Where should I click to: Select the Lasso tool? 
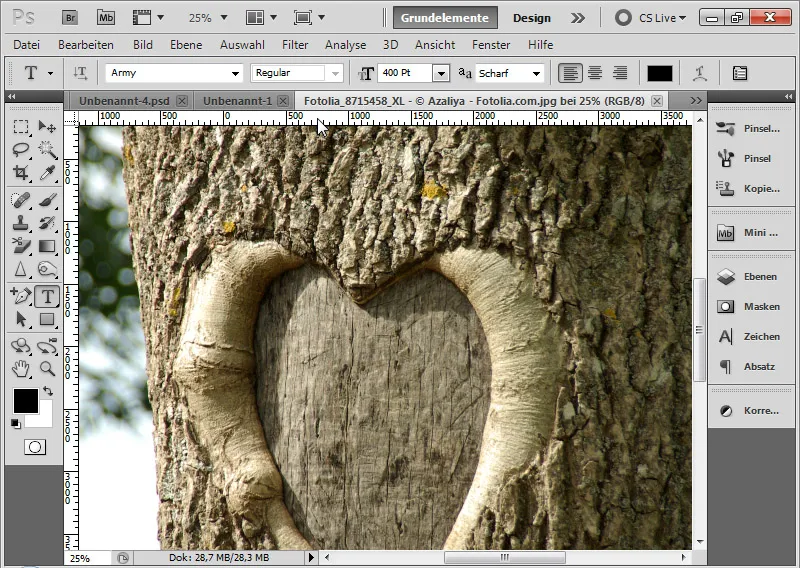[x=21, y=150]
